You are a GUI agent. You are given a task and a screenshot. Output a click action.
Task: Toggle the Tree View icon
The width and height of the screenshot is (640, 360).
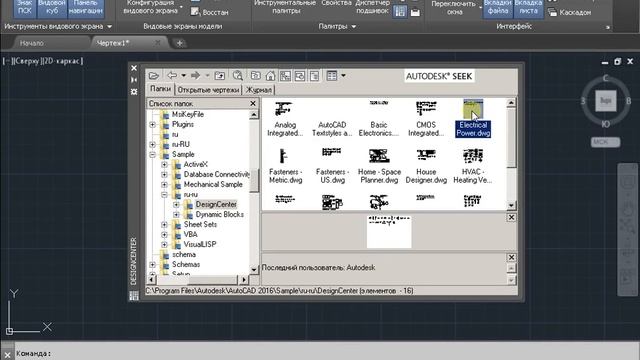(285, 76)
